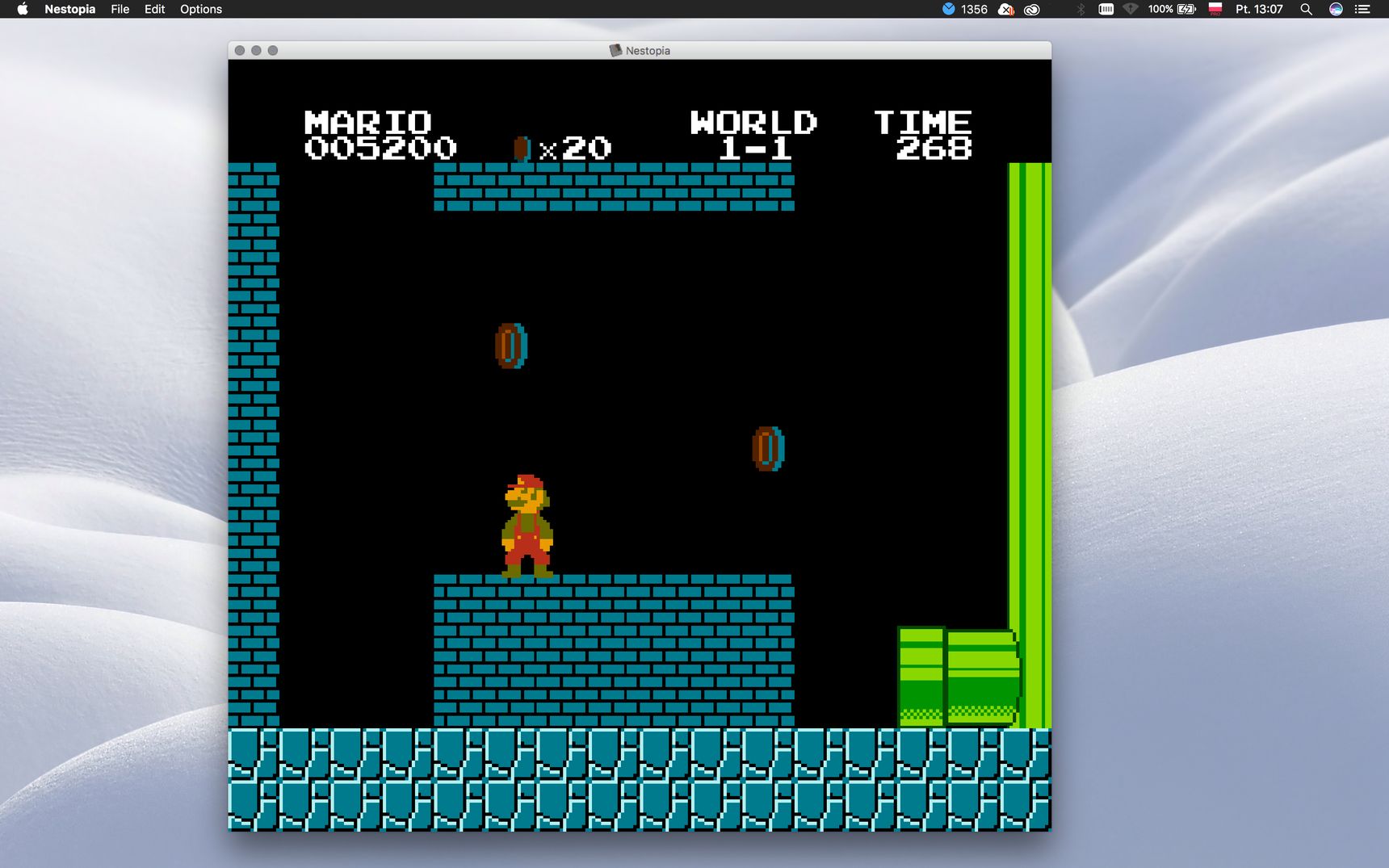
Task: Click the world number 1-1
Action: (754, 148)
